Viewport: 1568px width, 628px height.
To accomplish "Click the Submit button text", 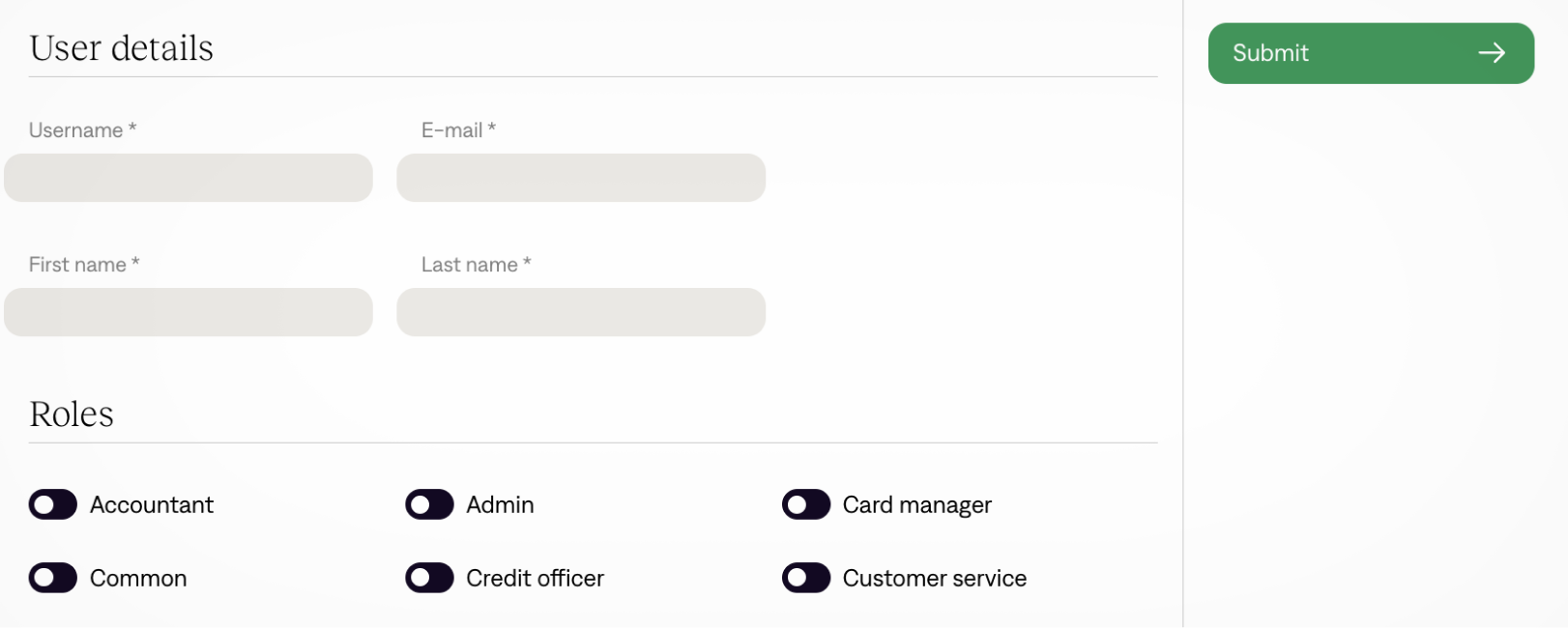I will coord(1269,53).
